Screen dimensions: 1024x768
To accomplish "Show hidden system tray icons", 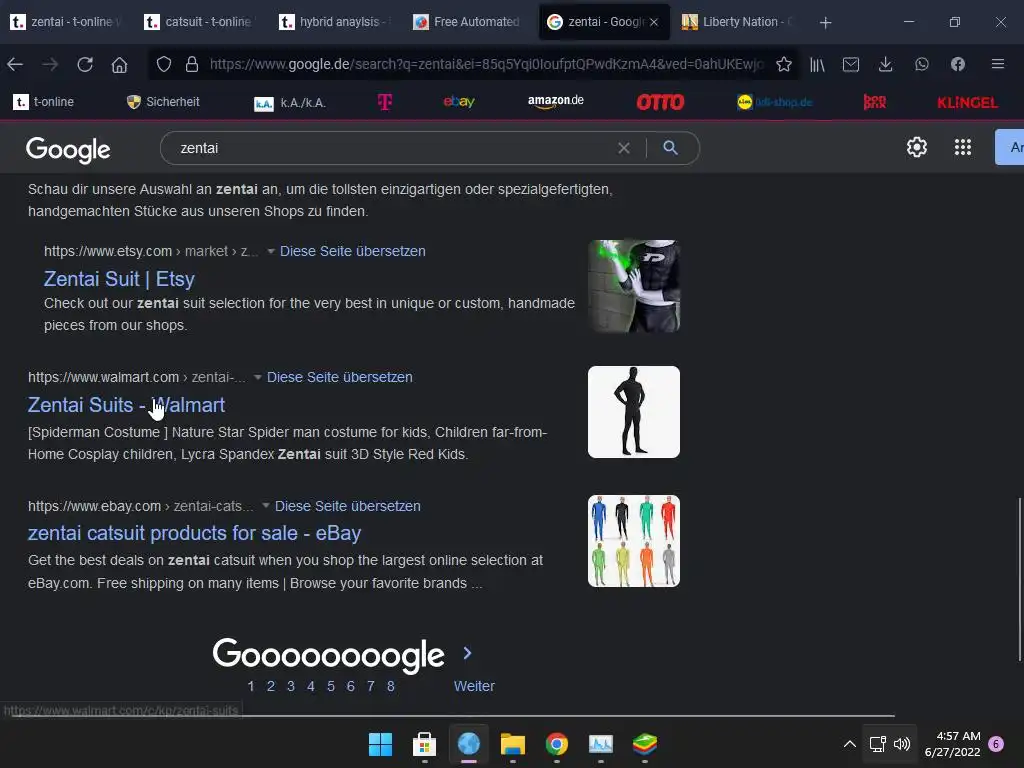I will [850, 744].
